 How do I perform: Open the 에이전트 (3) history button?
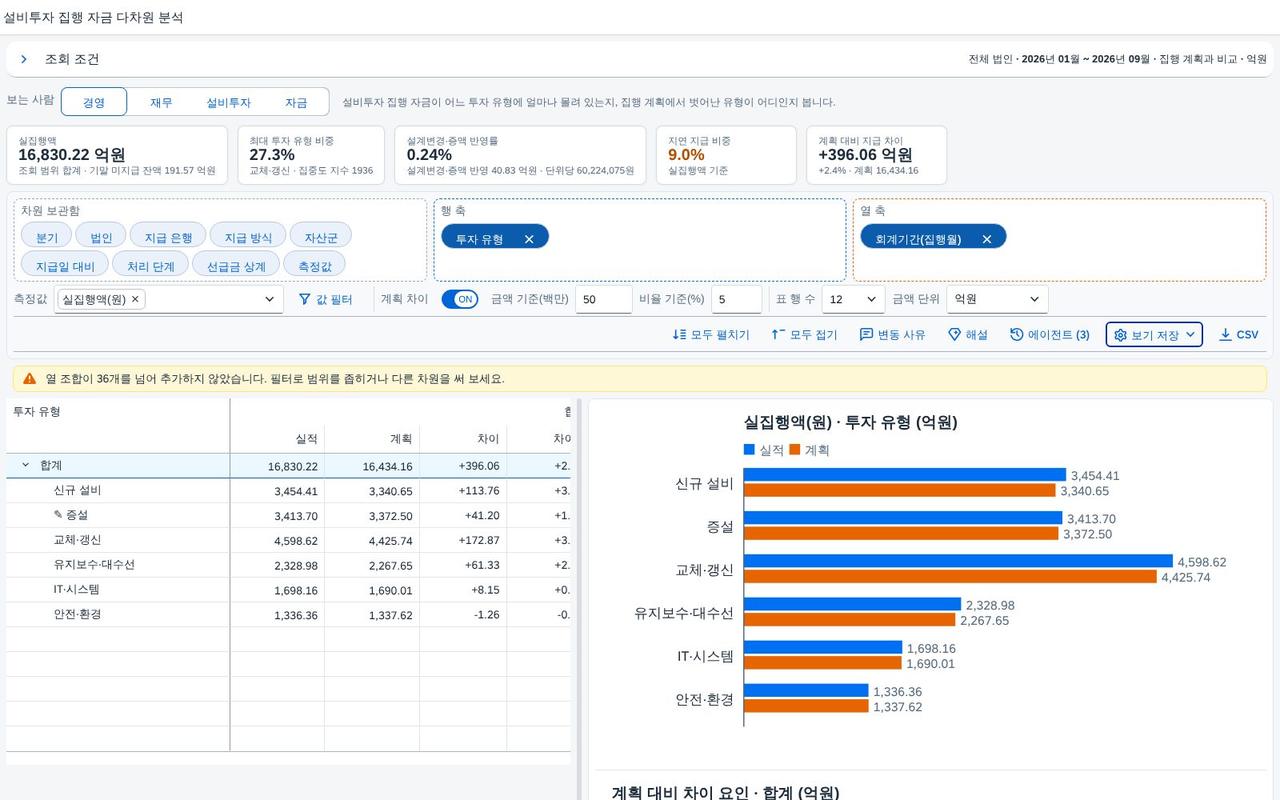coord(1050,335)
